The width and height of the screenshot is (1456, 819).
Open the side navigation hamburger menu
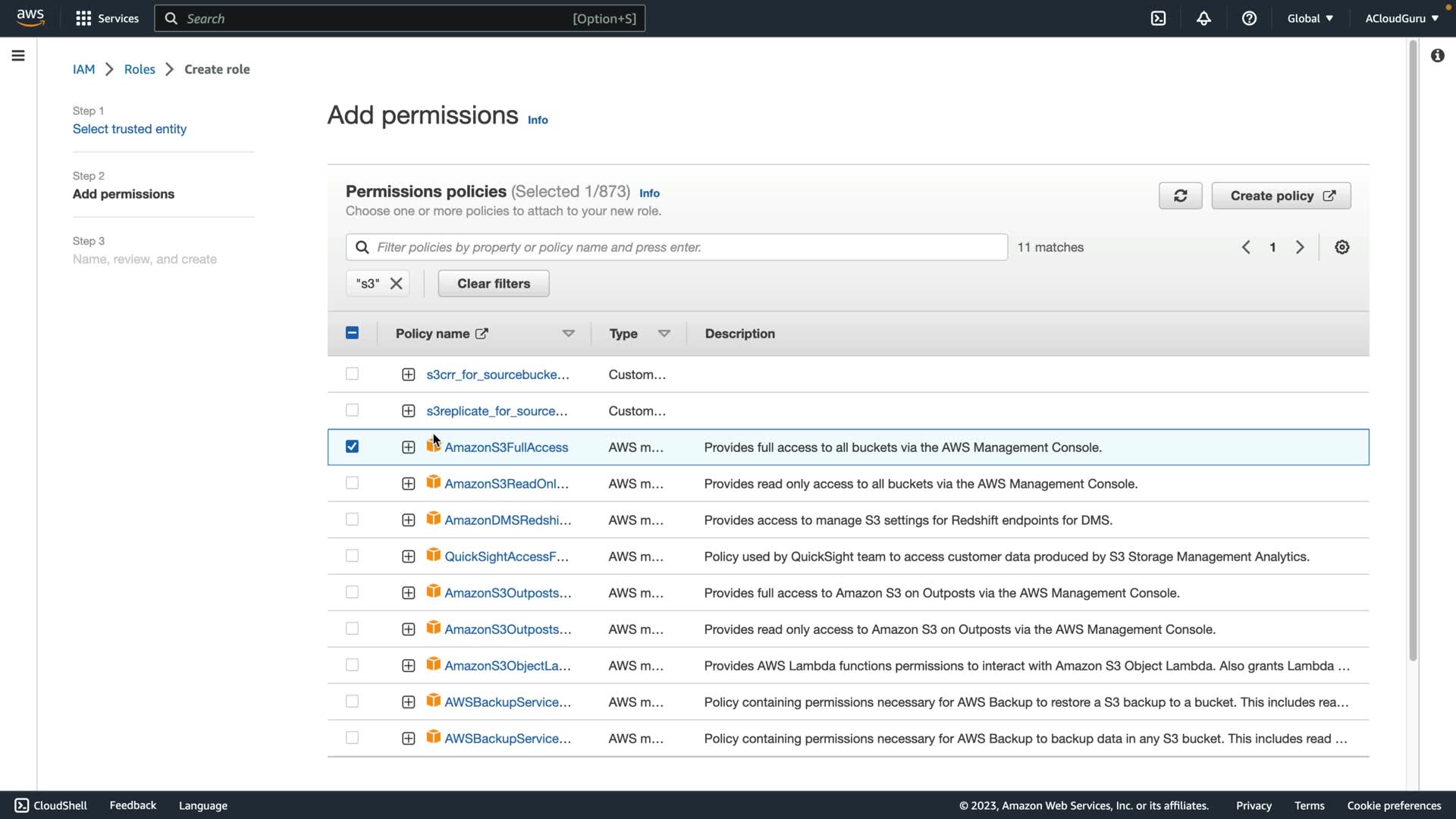(x=18, y=55)
